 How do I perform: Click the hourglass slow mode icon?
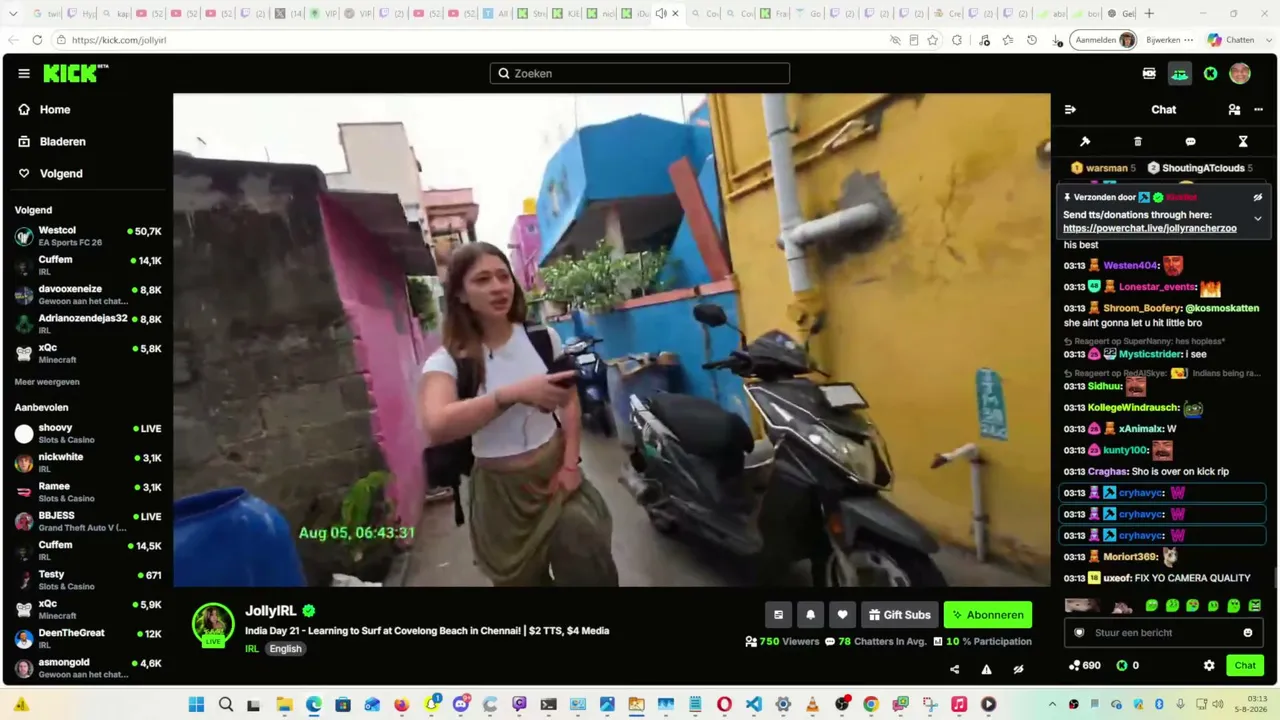[x=1243, y=142]
